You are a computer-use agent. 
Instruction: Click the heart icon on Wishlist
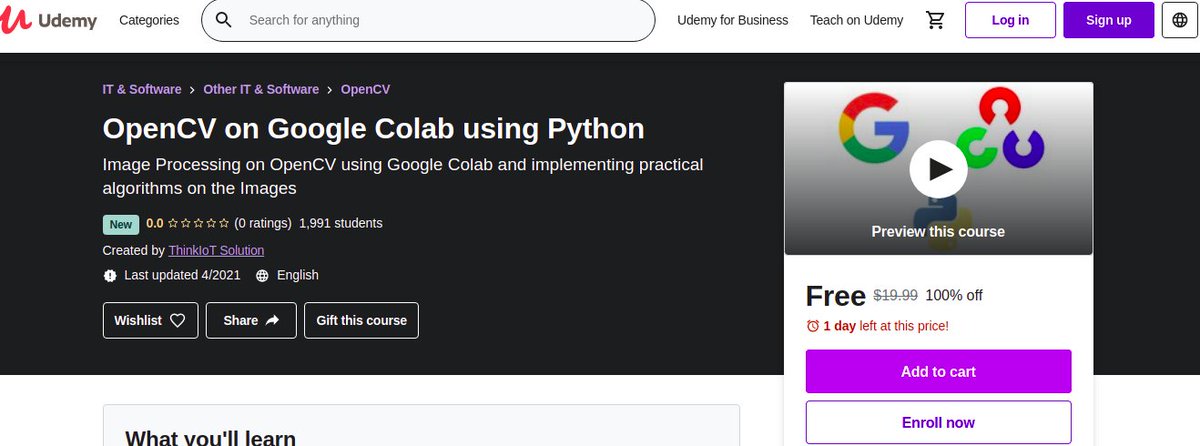tap(178, 321)
